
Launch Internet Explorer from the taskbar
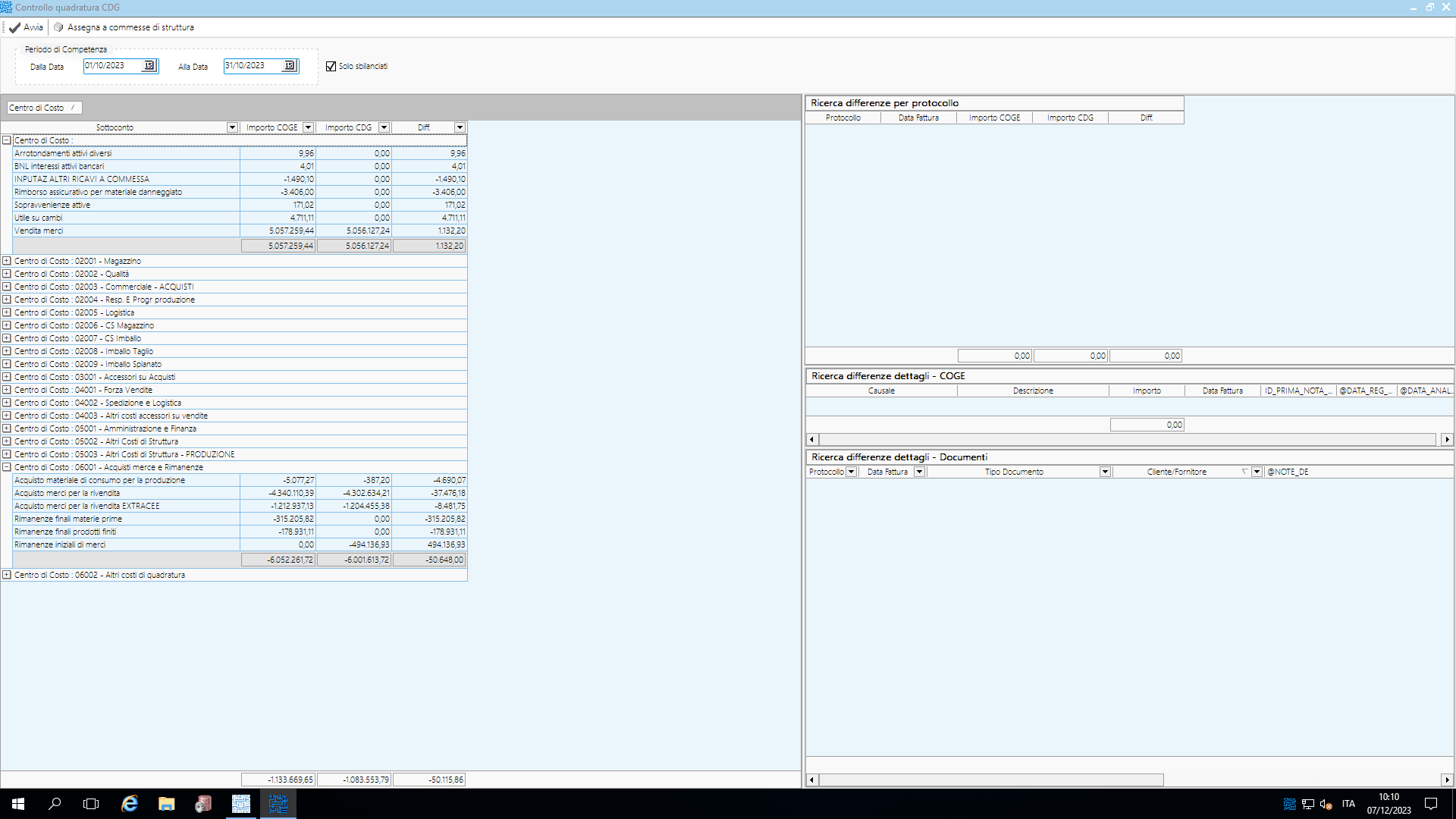(130, 804)
